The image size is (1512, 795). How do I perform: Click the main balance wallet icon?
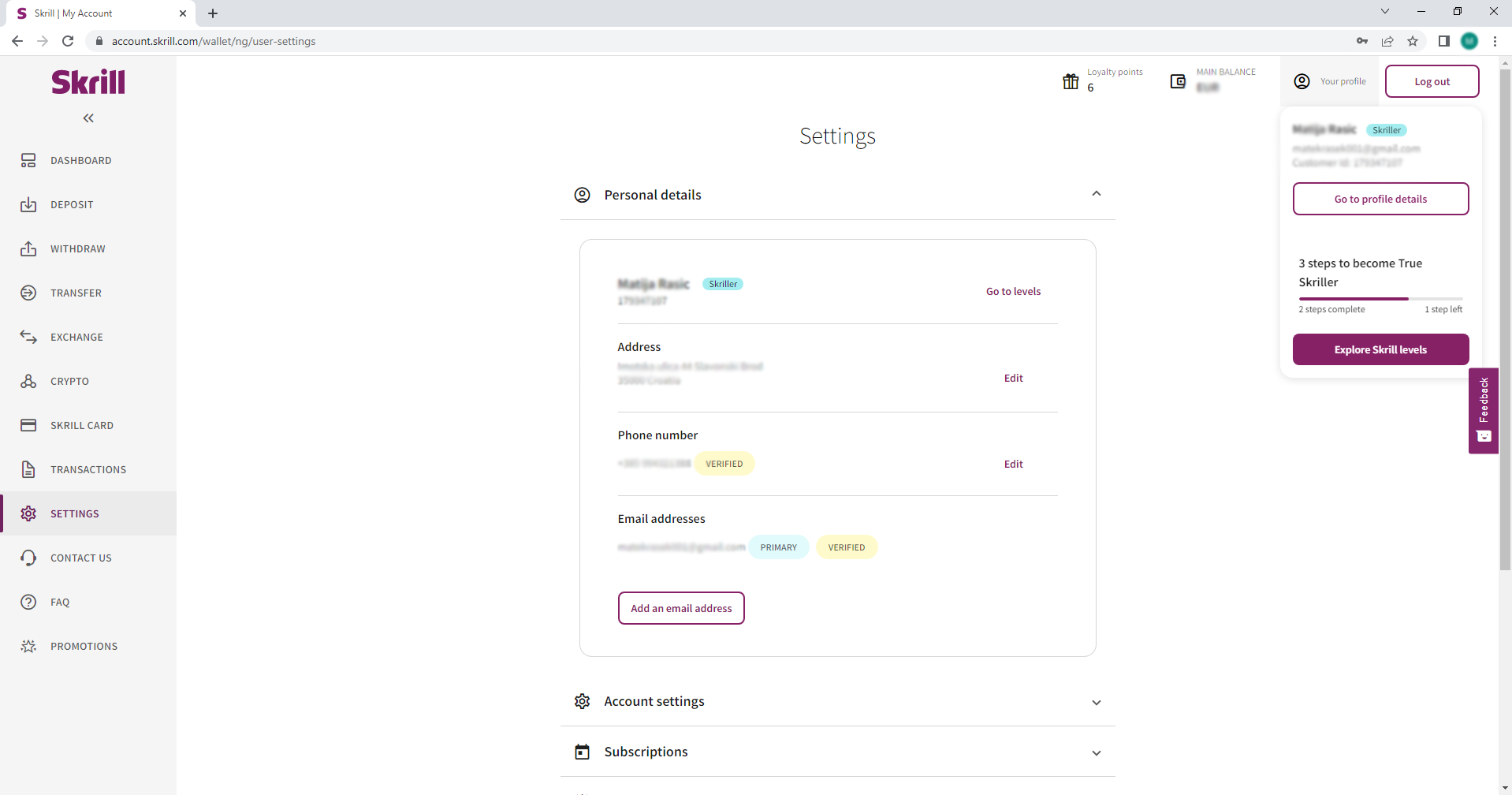click(x=1178, y=81)
